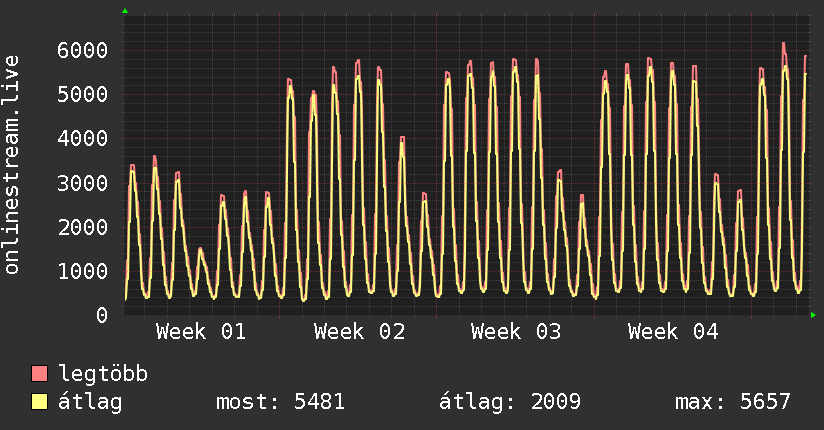The image size is (824, 430).
Task: Click the Week 04 axis label
Action: pos(674,332)
